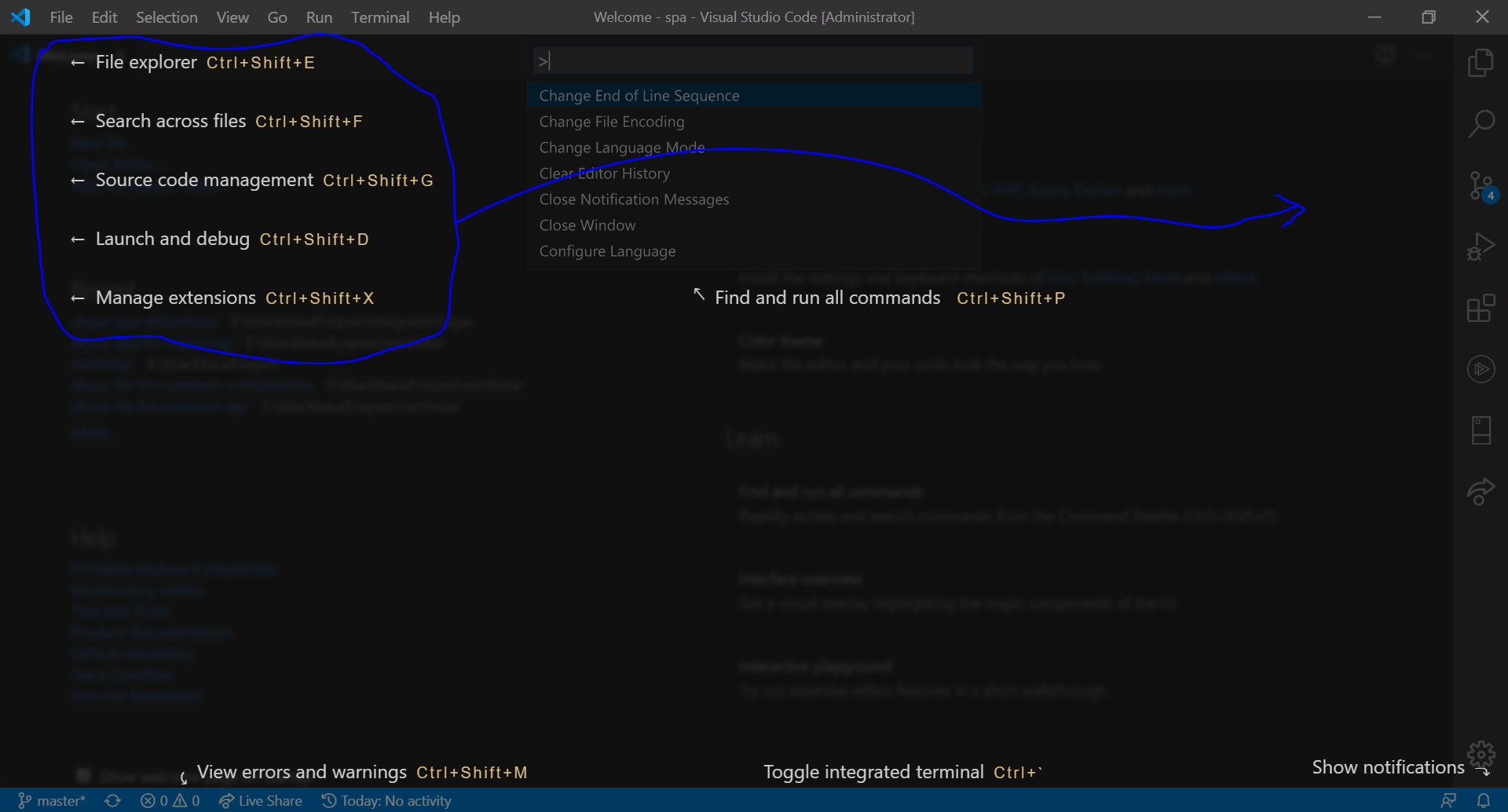Click the errors and warnings indicator
Viewport: 1508px width, 812px height.
(x=169, y=800)
